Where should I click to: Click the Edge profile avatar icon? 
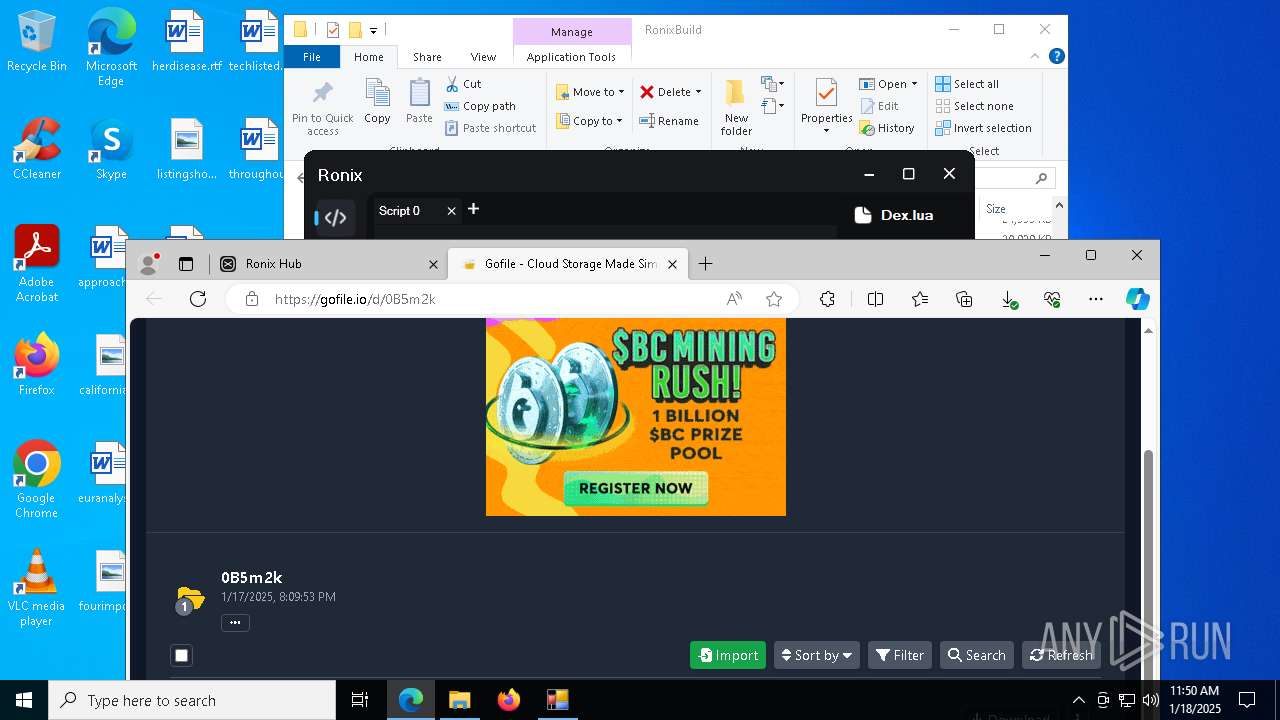(149, 264)
